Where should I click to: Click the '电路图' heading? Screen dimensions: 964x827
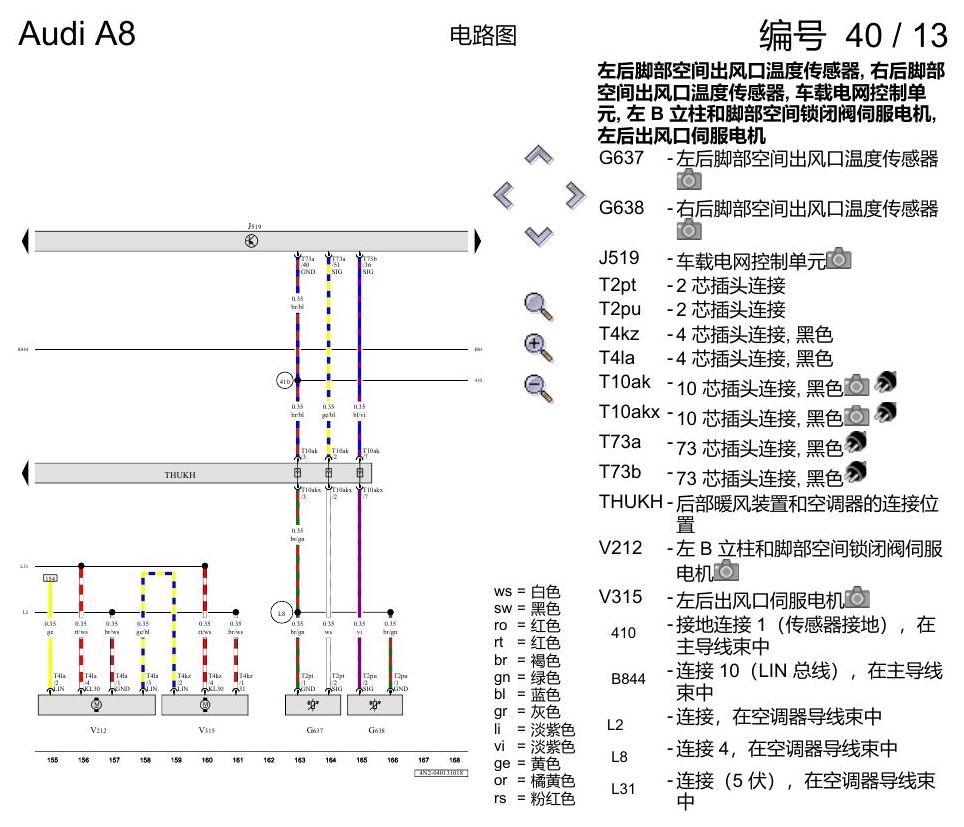(483, 35)
